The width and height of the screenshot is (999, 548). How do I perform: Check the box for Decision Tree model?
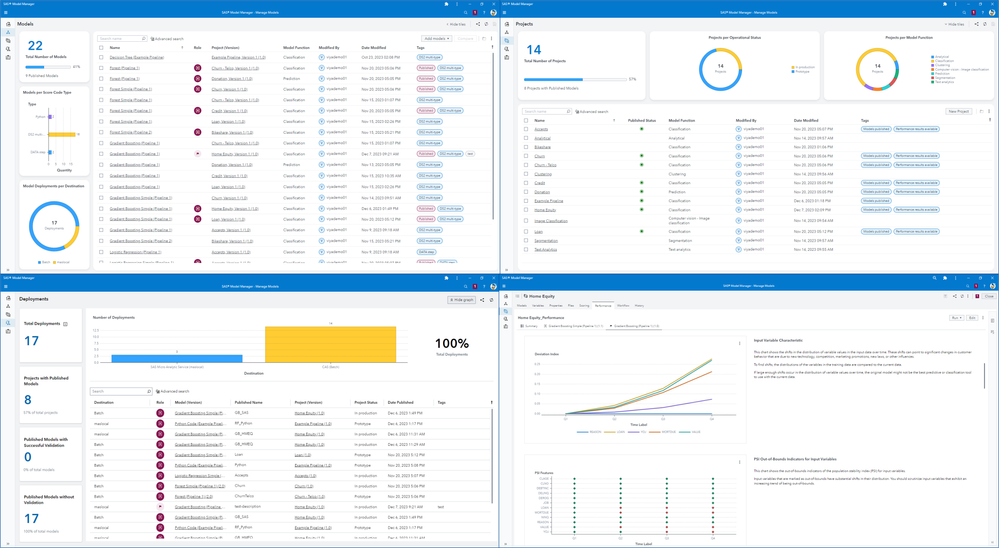point(101,57)
